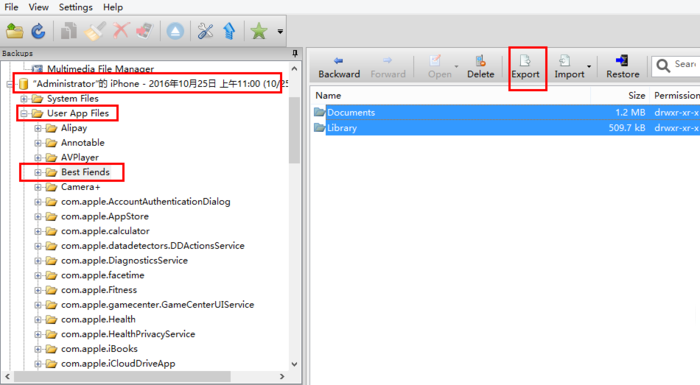This screenshot has height=385, width=700.
Task: Click tree vertical scrollbar up arrow
Action: pyautogui.click(x=295, y=69)
